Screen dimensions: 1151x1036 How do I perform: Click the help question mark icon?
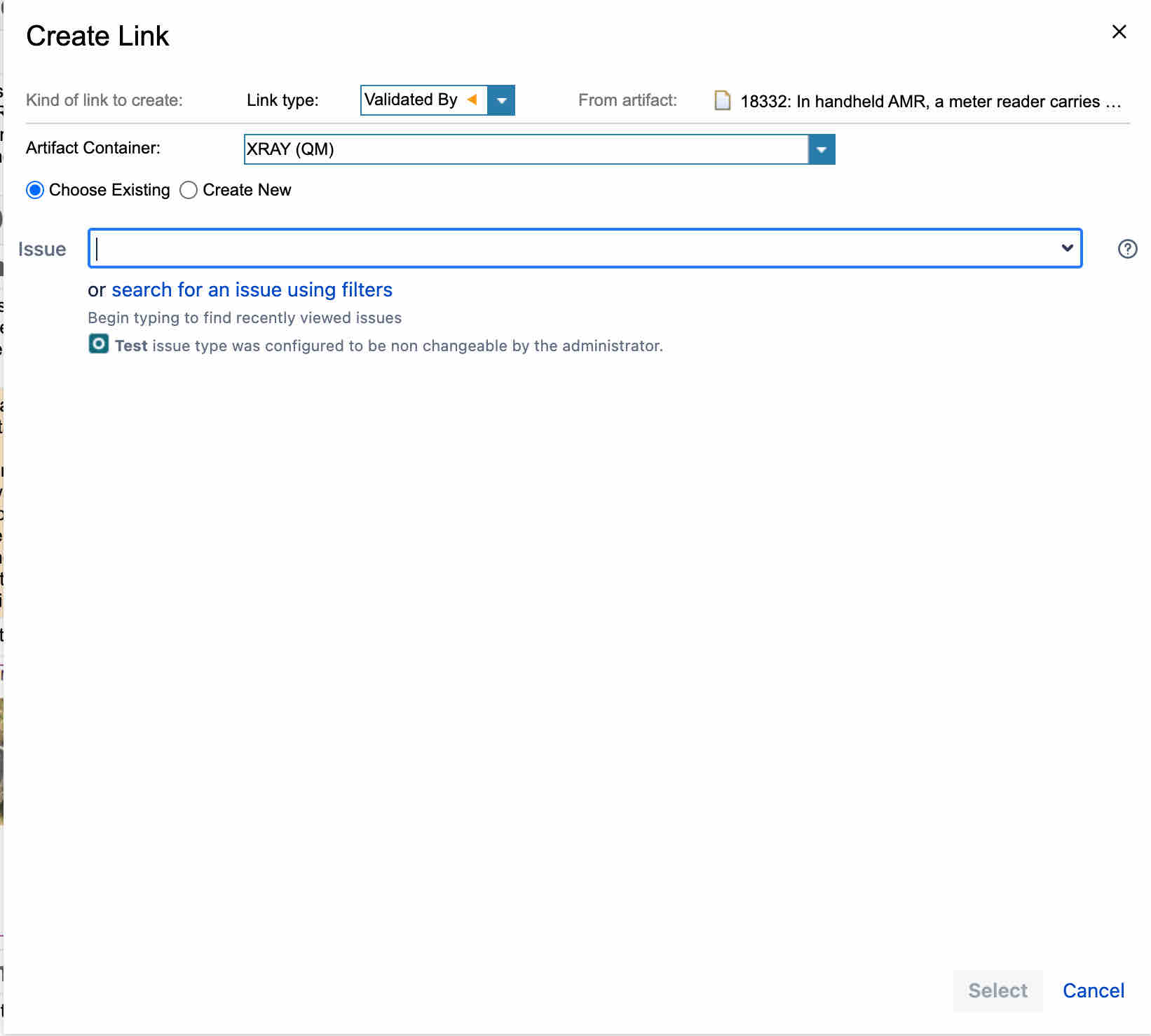click(1127, 249)
